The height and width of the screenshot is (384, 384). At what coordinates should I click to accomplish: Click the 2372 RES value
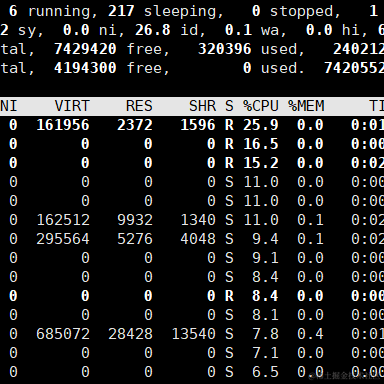(x=135, y=125)
